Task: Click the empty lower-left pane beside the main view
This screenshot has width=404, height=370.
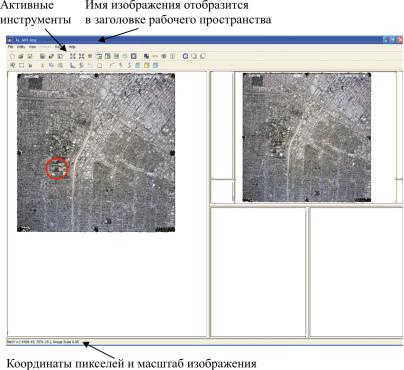Action: [258, 272]
